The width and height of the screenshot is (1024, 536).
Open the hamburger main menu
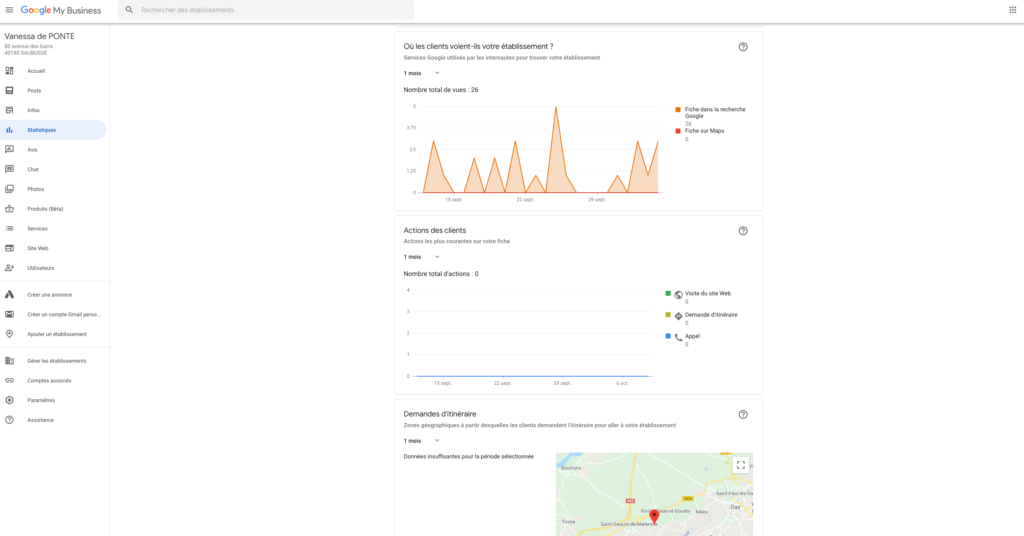point(9,9)
